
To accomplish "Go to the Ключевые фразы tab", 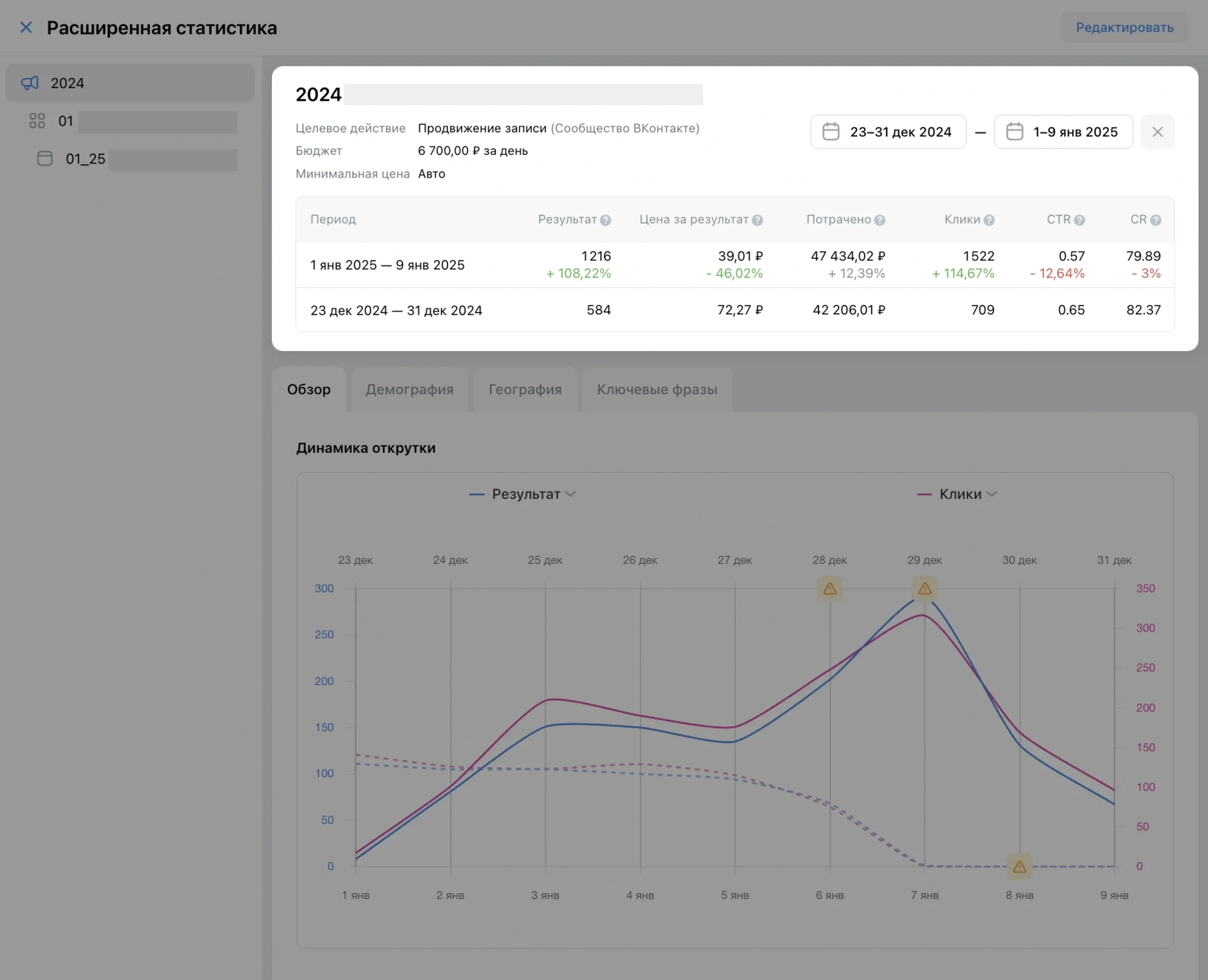I will pyautogui.click(x=656, y=390).
